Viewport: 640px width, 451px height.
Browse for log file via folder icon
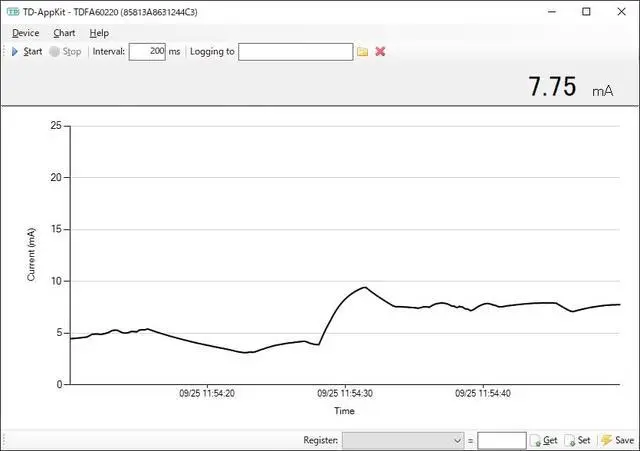click(x=363, y=51)
